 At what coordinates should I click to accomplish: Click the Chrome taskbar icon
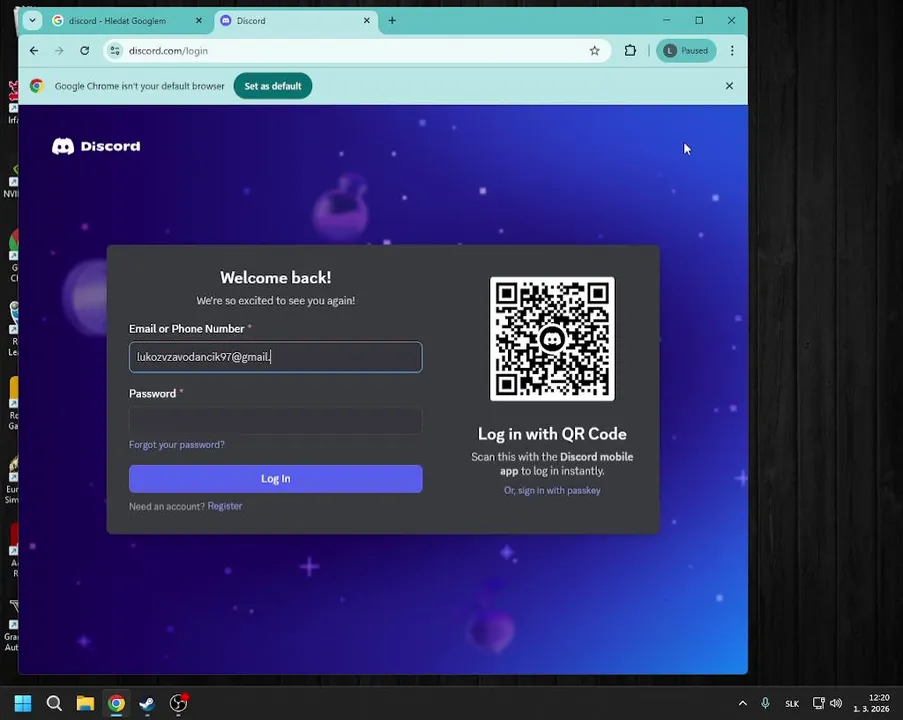point(116,703)
